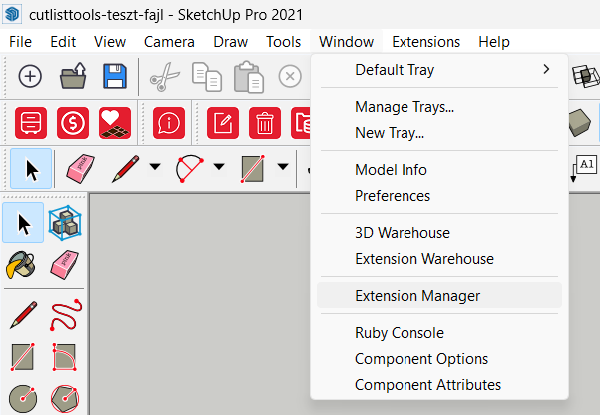Open the Extensions menu
The image size is (600, 415).
[x=426, y=42]
